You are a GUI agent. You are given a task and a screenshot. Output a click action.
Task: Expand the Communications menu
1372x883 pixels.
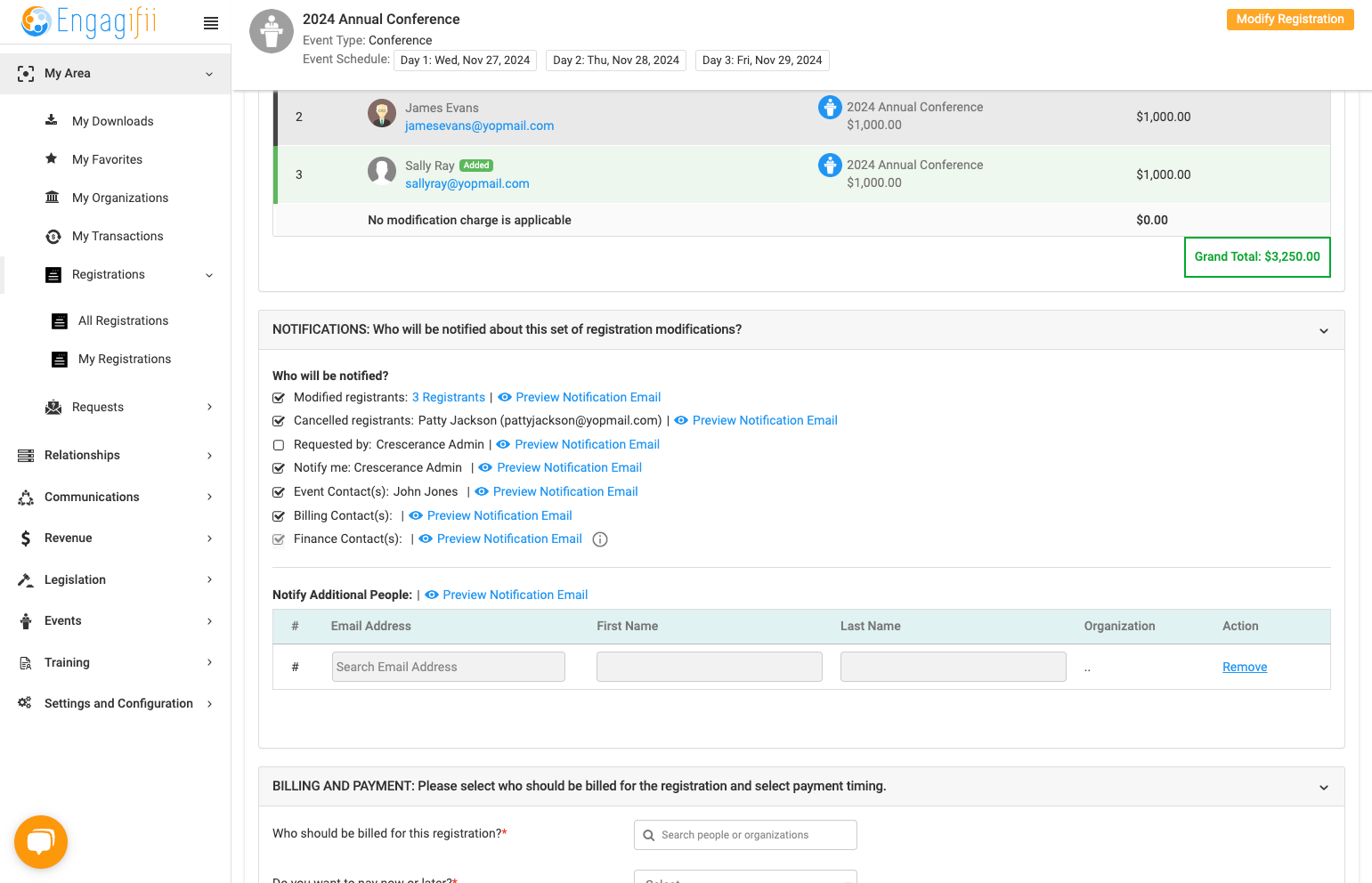click(x=116, y=497)
